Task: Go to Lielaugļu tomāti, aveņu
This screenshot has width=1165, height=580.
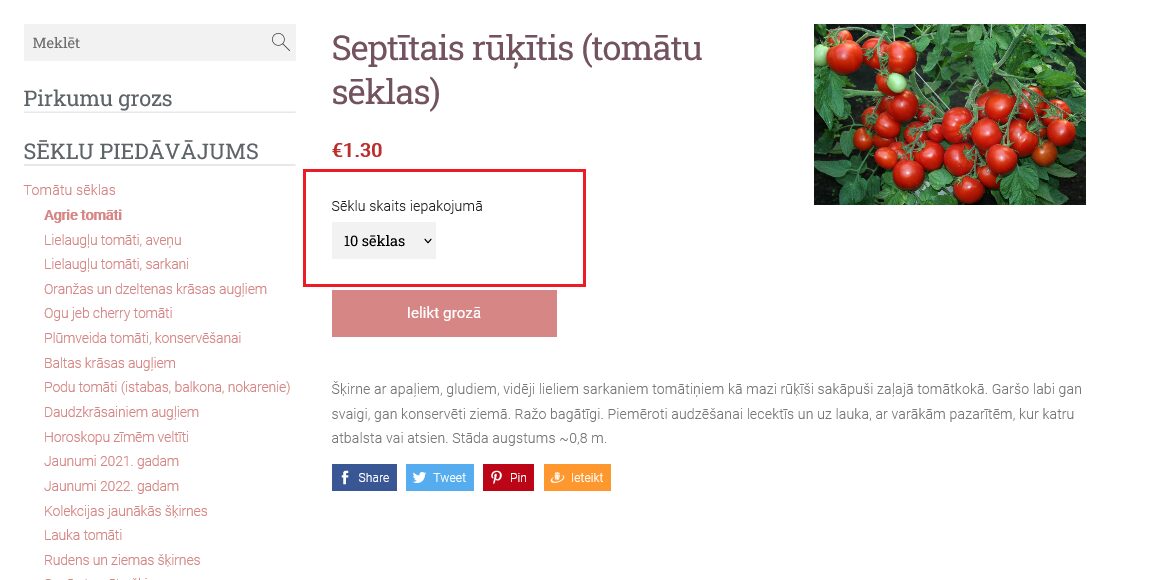Action: 112,240
